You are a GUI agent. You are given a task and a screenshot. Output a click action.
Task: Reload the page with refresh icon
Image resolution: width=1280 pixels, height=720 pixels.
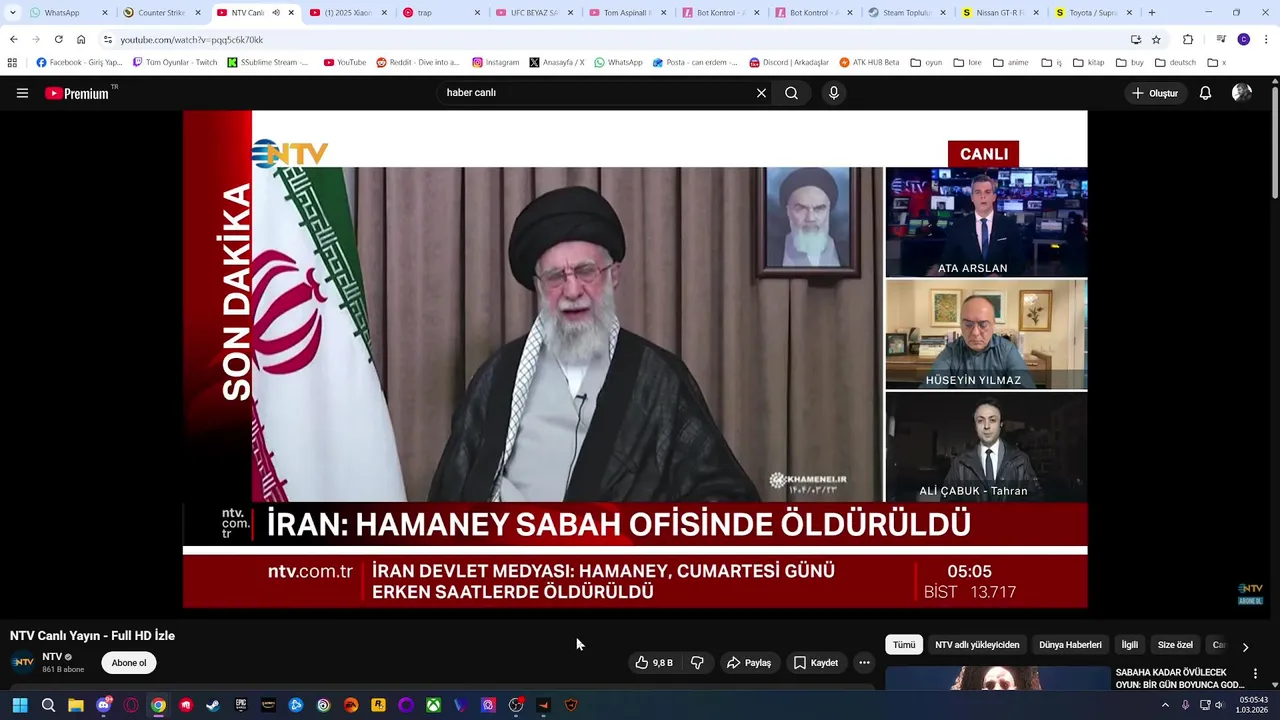58,40
